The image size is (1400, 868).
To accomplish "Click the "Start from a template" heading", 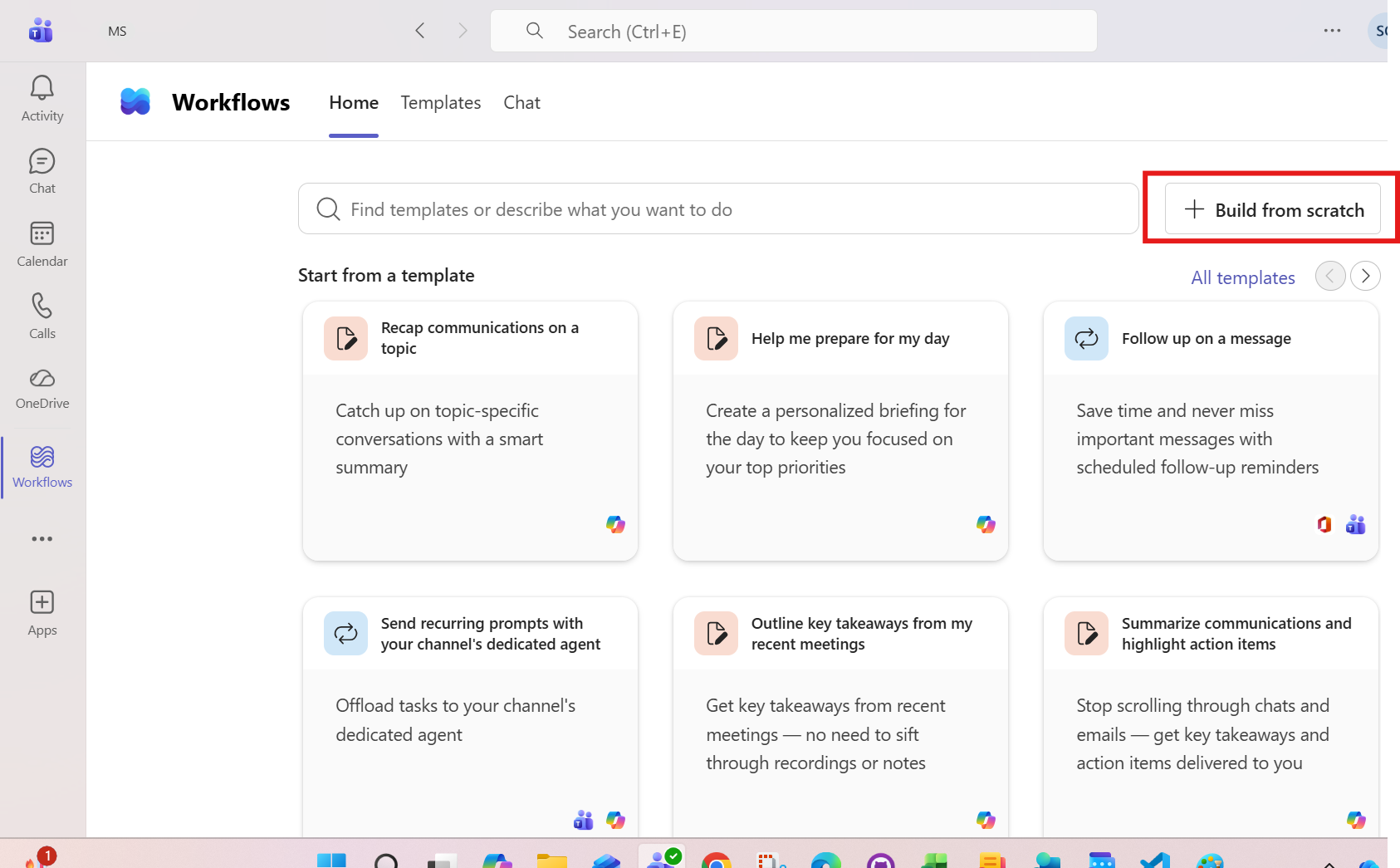I will pos(386,275).
